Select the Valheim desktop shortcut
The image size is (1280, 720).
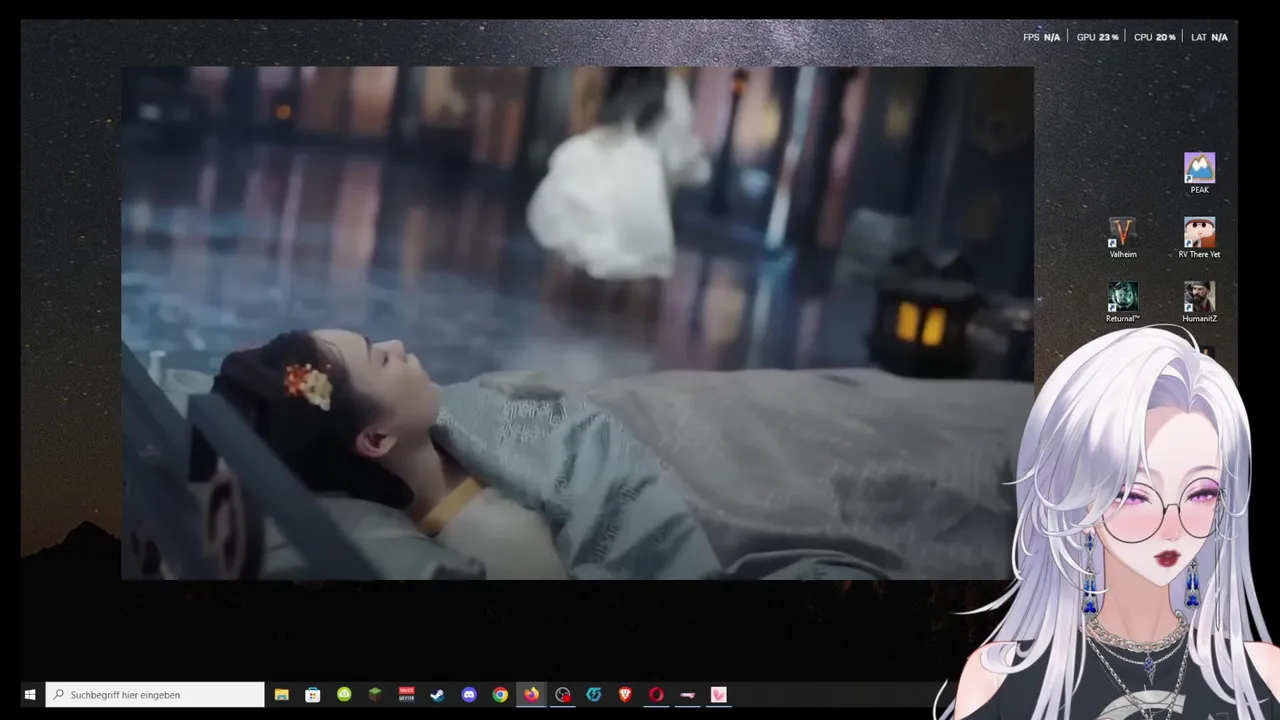[x=1123, y=238]
